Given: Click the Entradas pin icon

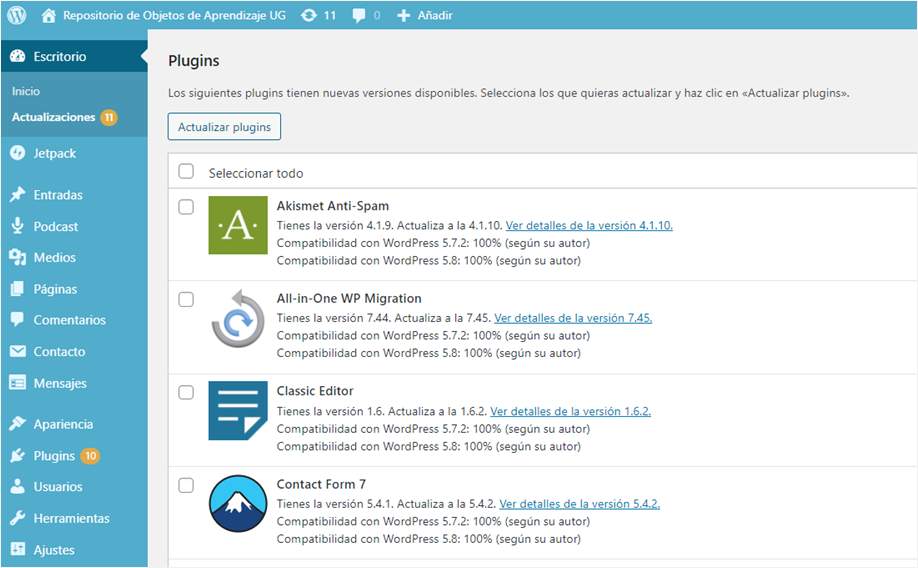Looking at the screenshot, I should [18, 194].
